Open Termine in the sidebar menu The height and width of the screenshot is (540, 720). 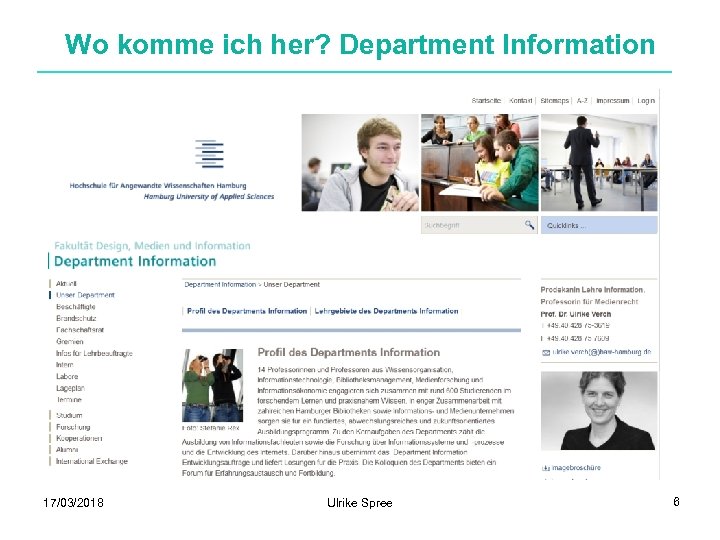pos(68,400)
